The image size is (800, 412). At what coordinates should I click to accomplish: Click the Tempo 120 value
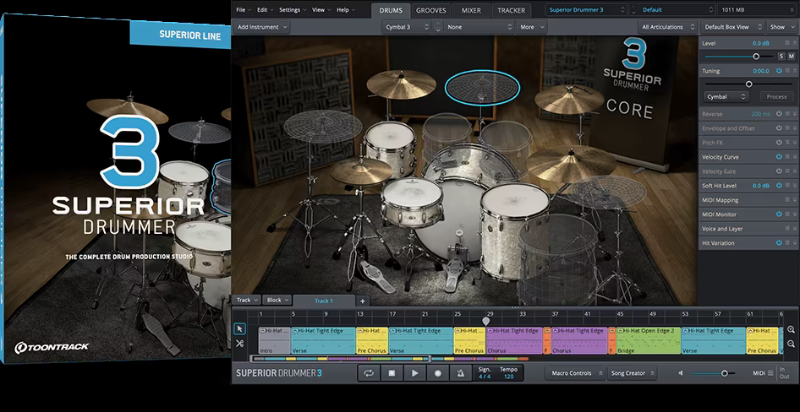pos(509,376)
